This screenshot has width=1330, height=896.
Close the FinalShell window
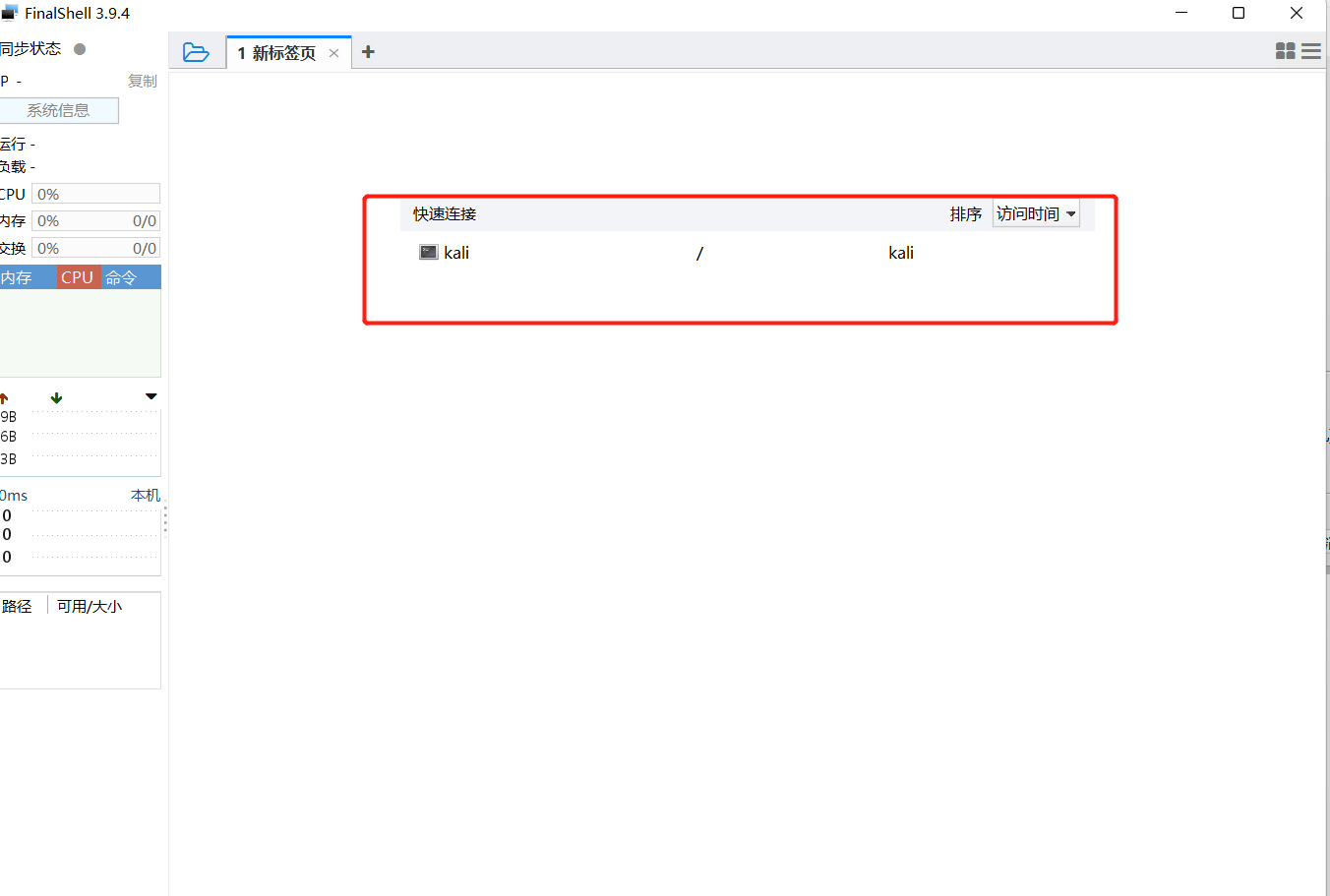[x=1297, y=13]
